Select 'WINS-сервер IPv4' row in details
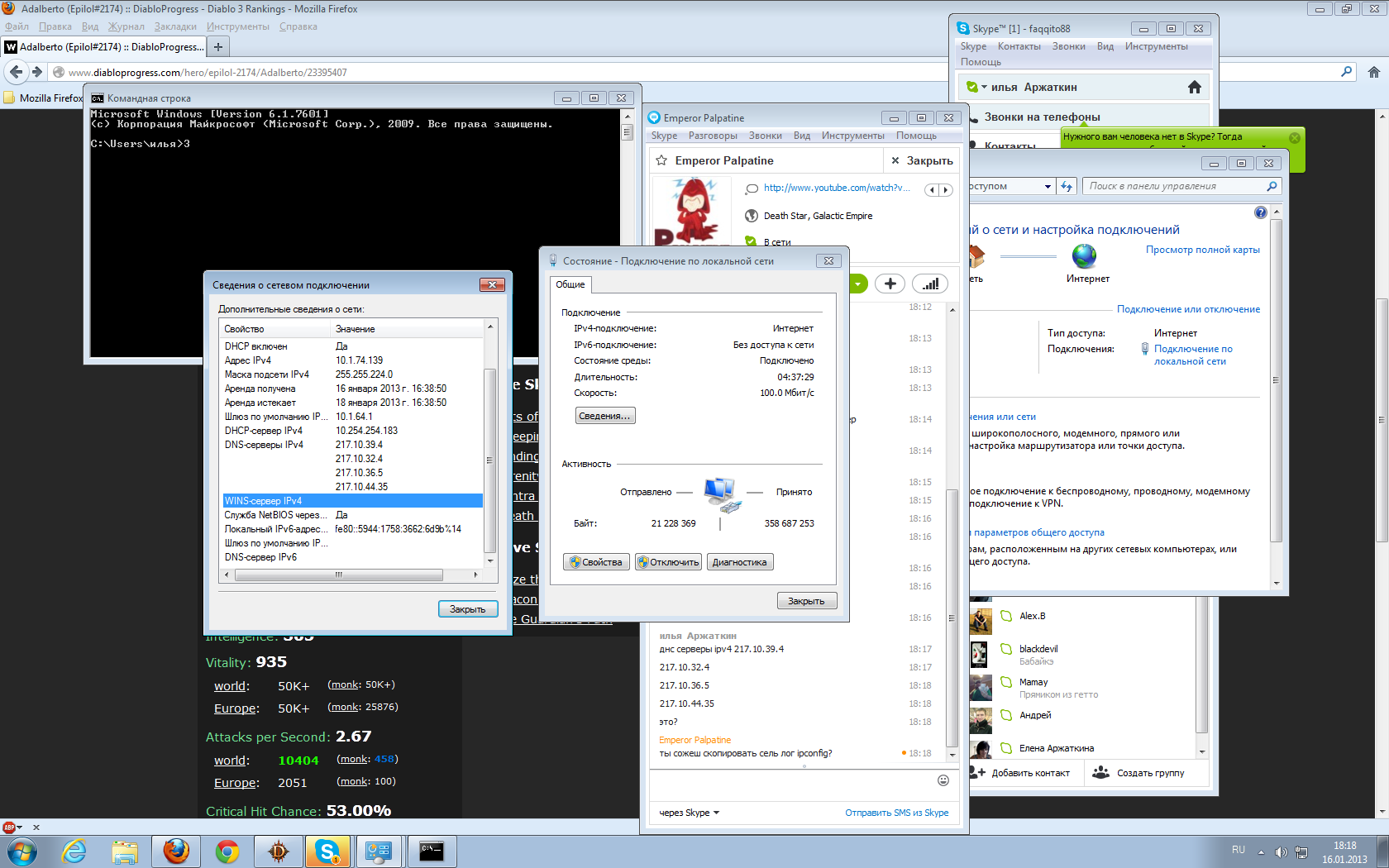This screenshot has width=1389, height=868. pos(353,501)
